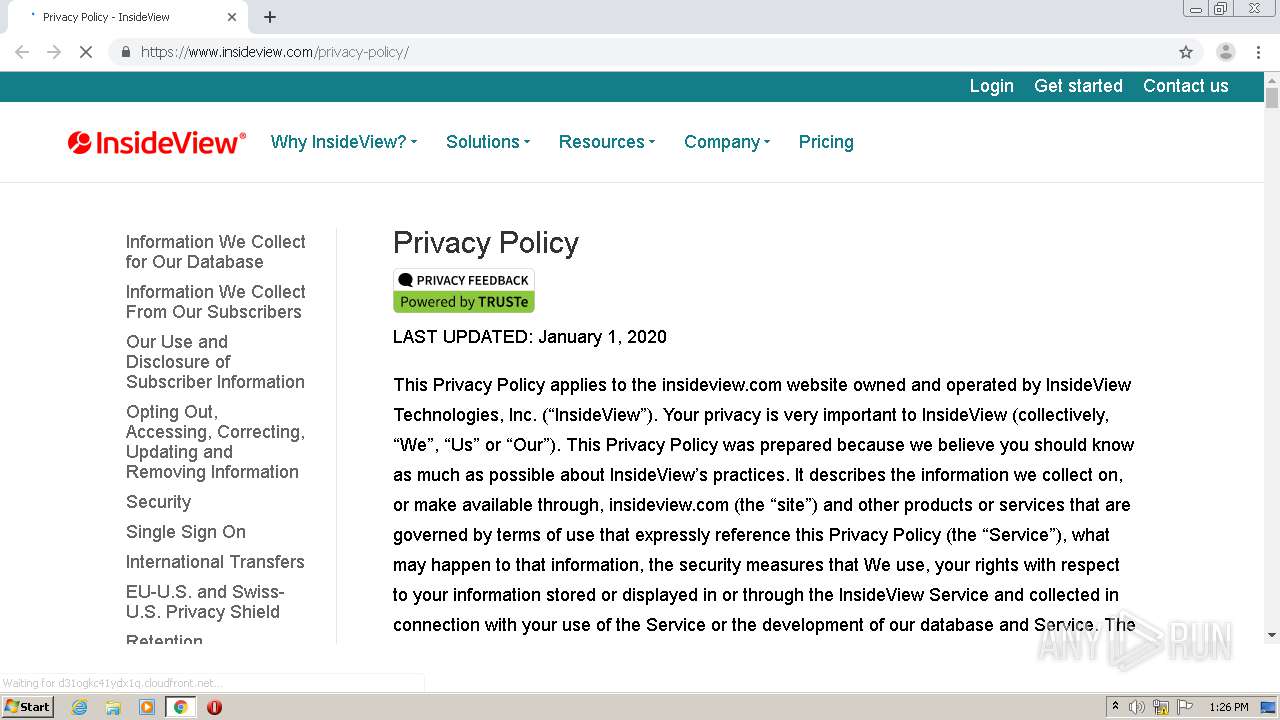Viewport: 1280px width, 720px height.
Task: Open a new browser tab
Action: [x=270, y=17]
